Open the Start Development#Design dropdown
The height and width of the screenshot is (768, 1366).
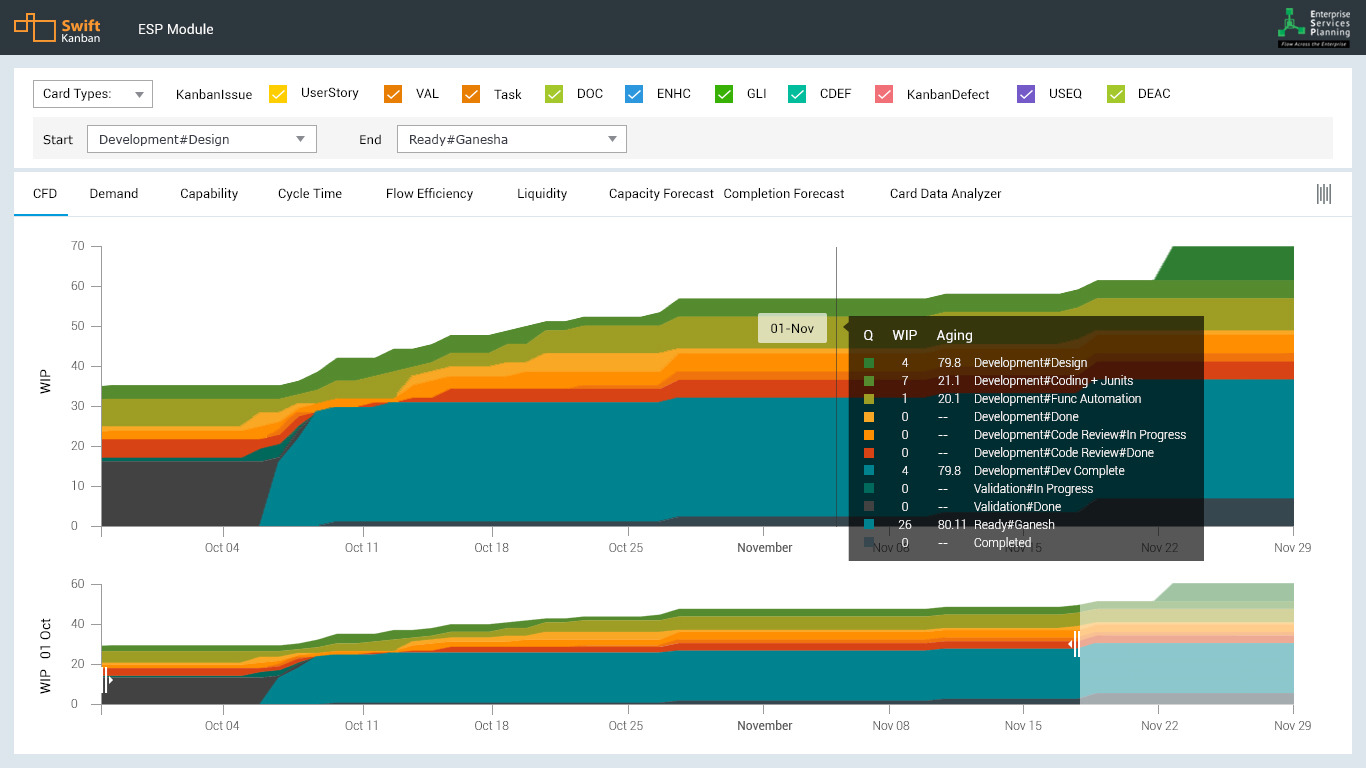(202, 139)
